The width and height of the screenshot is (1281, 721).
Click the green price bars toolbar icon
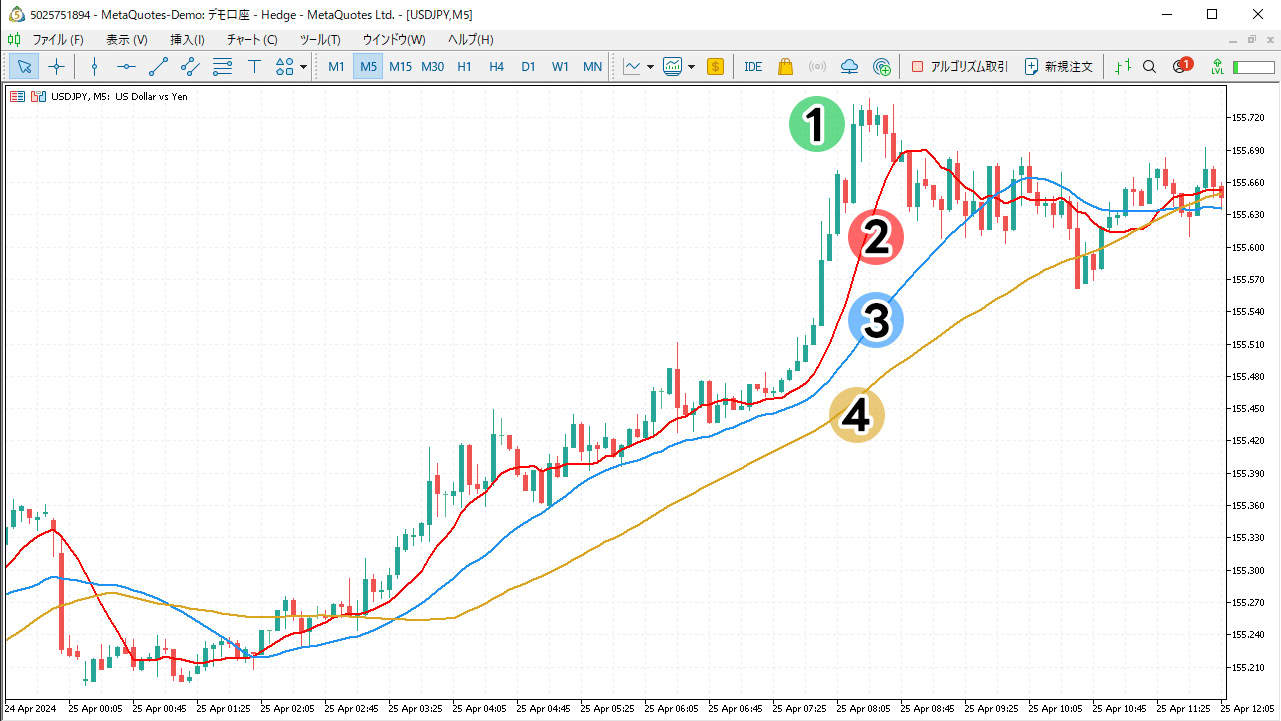[1123, 67]
